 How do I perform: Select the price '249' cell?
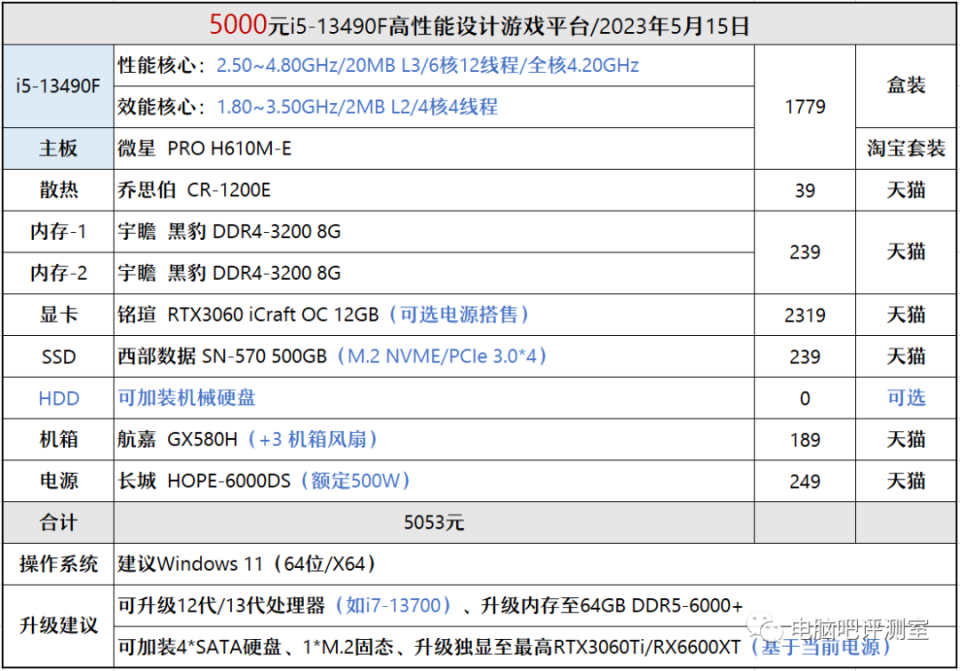[x=804, y=481]
